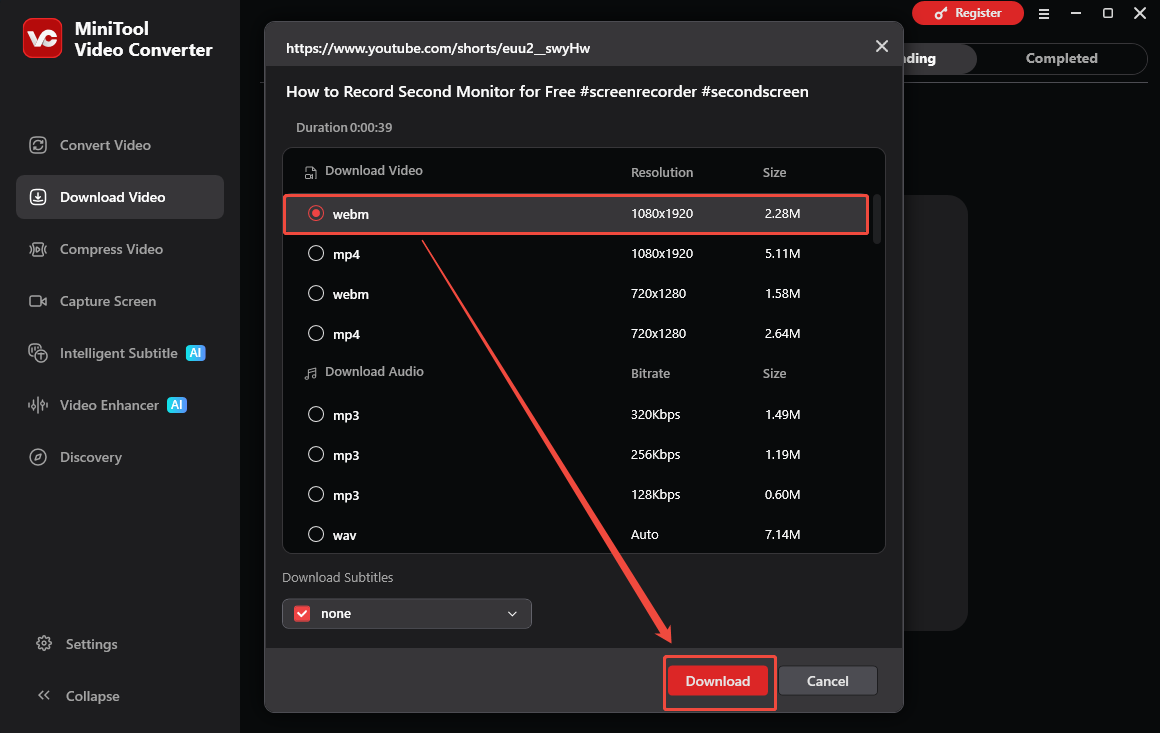Click the Register button
1160x733 pixels.
coord(968,13)
